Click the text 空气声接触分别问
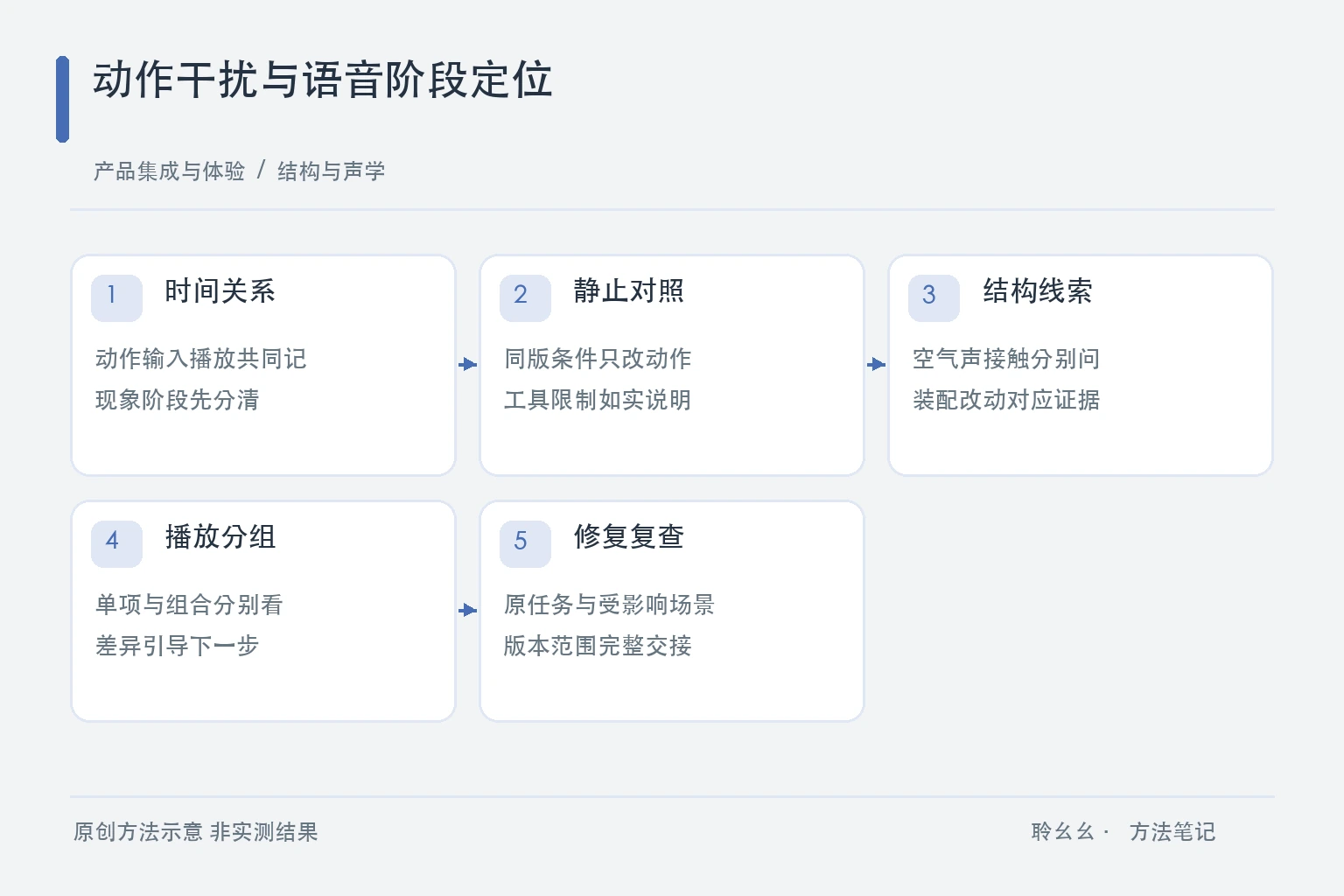The width and height of the screenshot is (1344, 896). point(1006,359)
